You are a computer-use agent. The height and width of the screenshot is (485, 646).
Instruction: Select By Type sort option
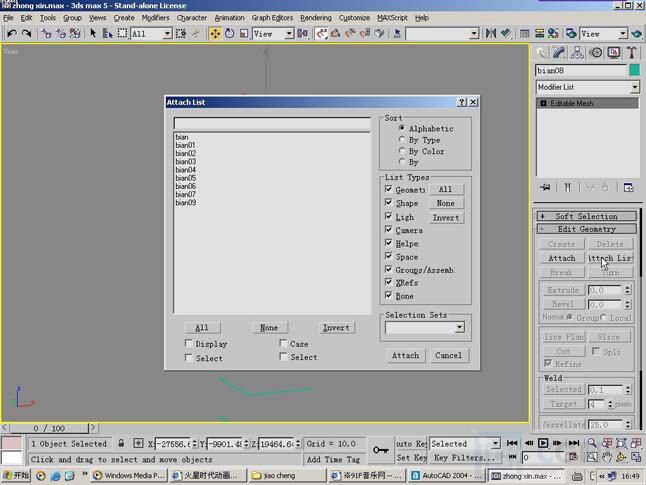(419, 140)
